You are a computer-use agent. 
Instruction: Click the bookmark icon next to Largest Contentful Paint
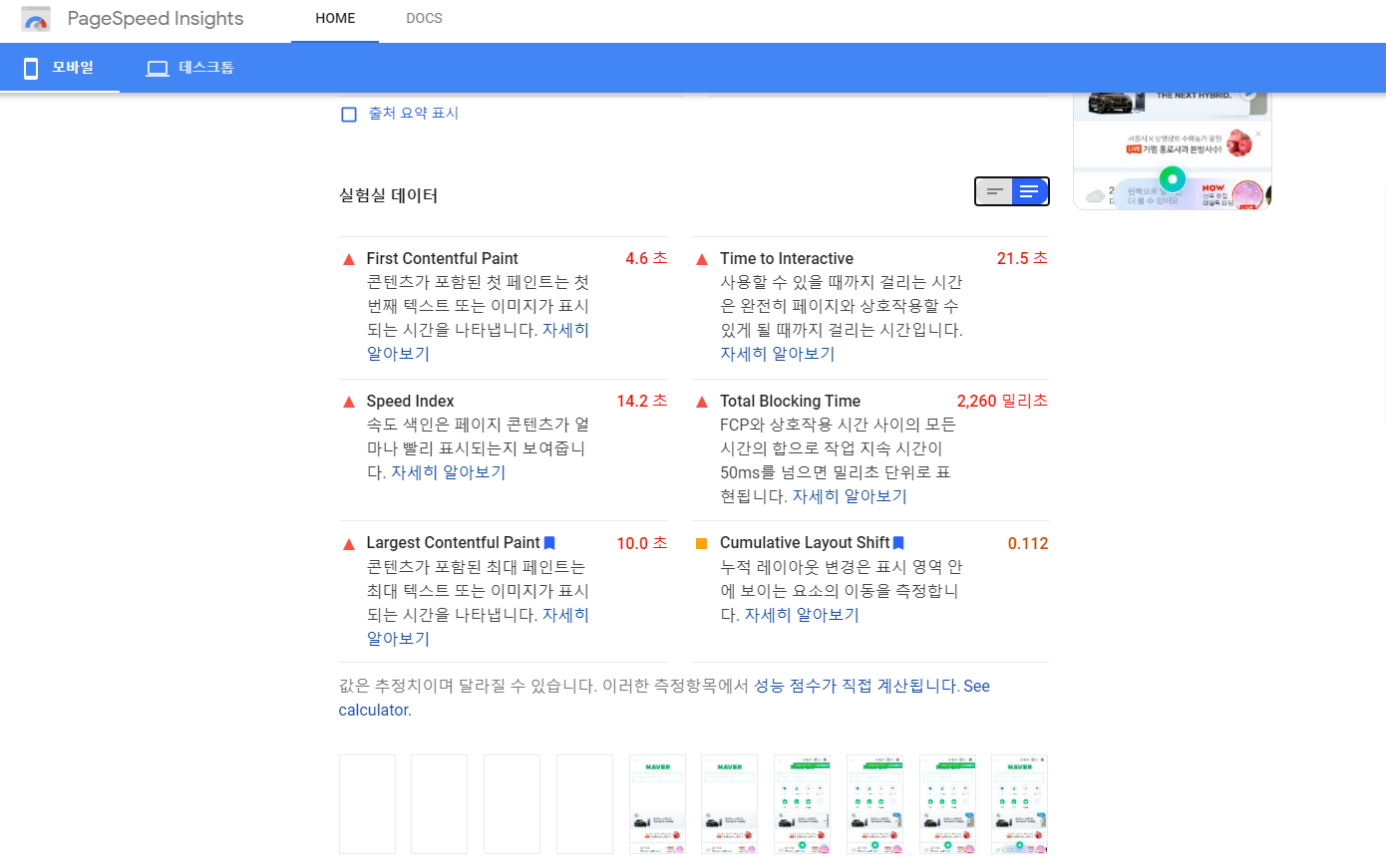(548, 542)
